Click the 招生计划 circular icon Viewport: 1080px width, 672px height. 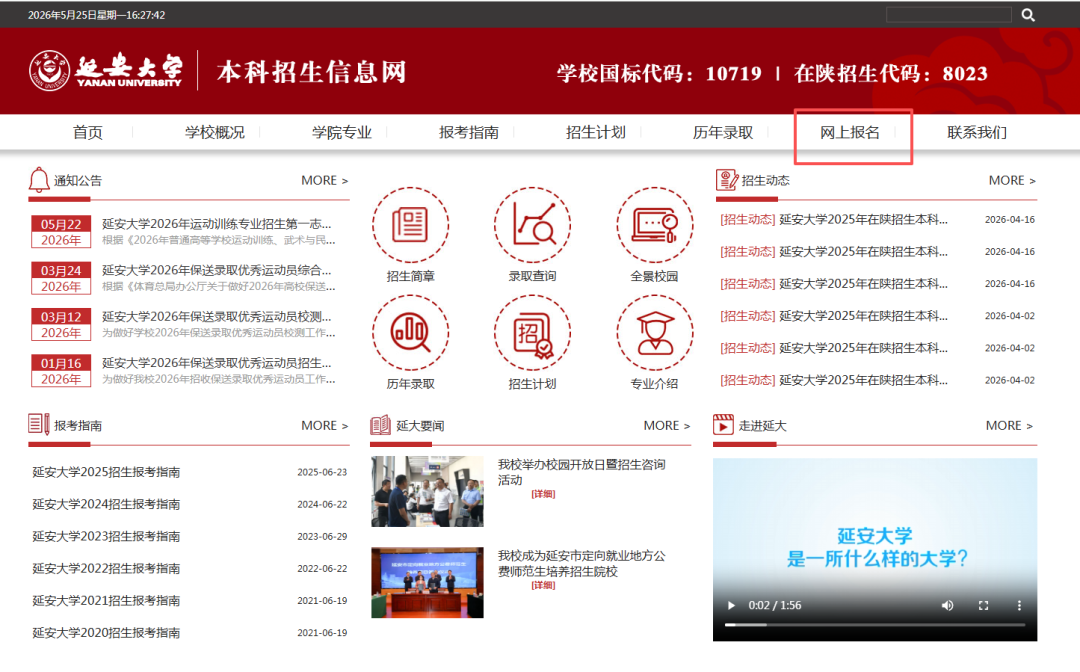[x=532, y=333]
